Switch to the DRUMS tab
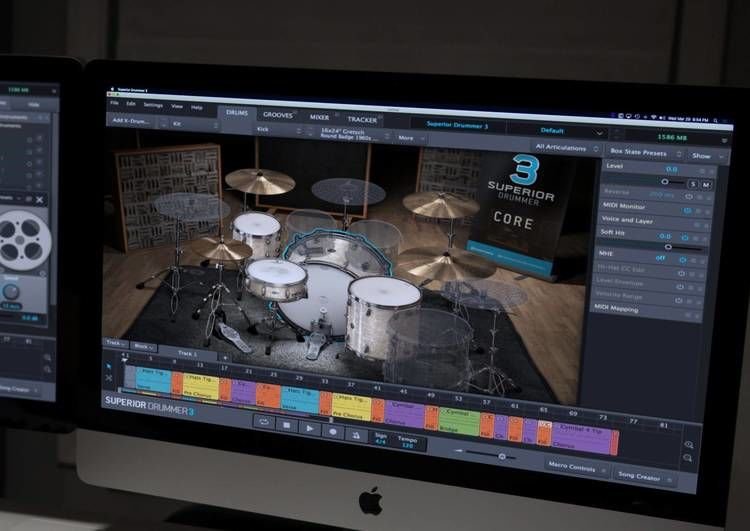The height and width of the screenshot is (531, 750). click(237, 112)
